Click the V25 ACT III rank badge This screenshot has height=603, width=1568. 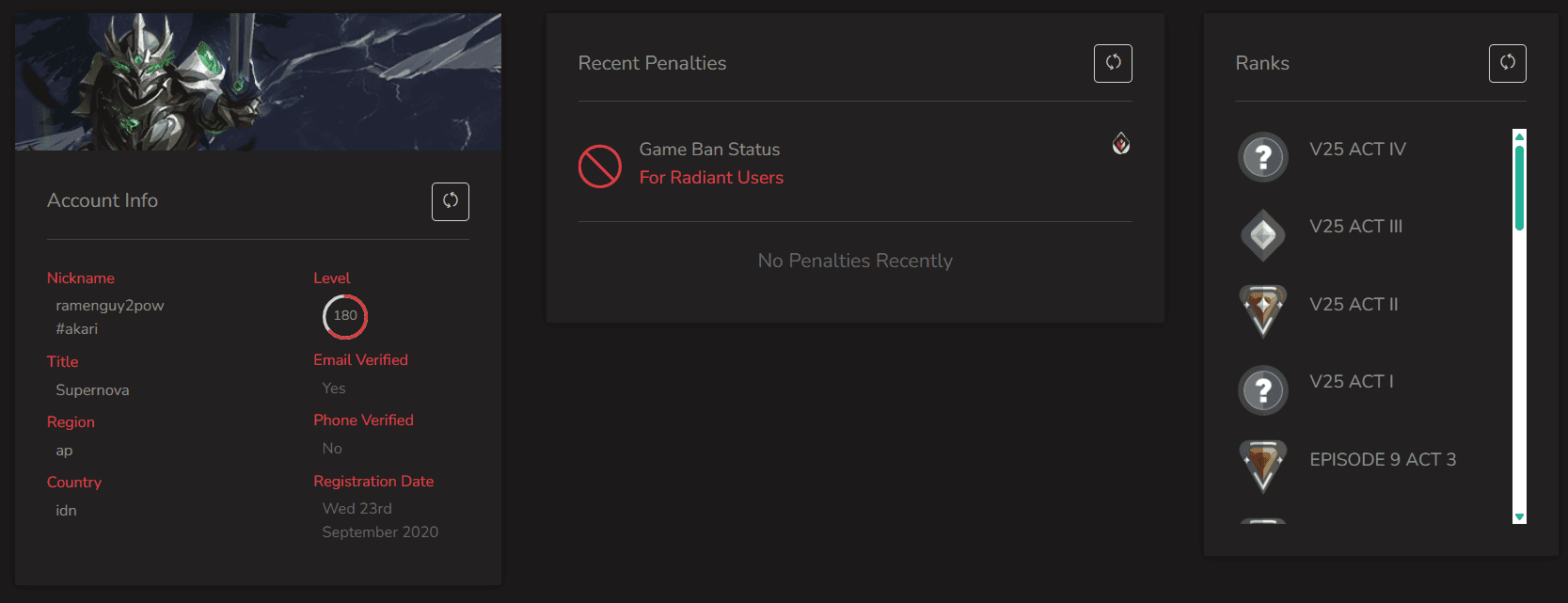(1263, 234)
